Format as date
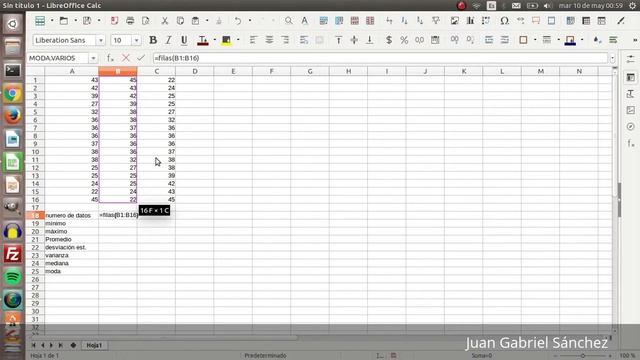Viewport: 640px width, 360px height. 435,40
